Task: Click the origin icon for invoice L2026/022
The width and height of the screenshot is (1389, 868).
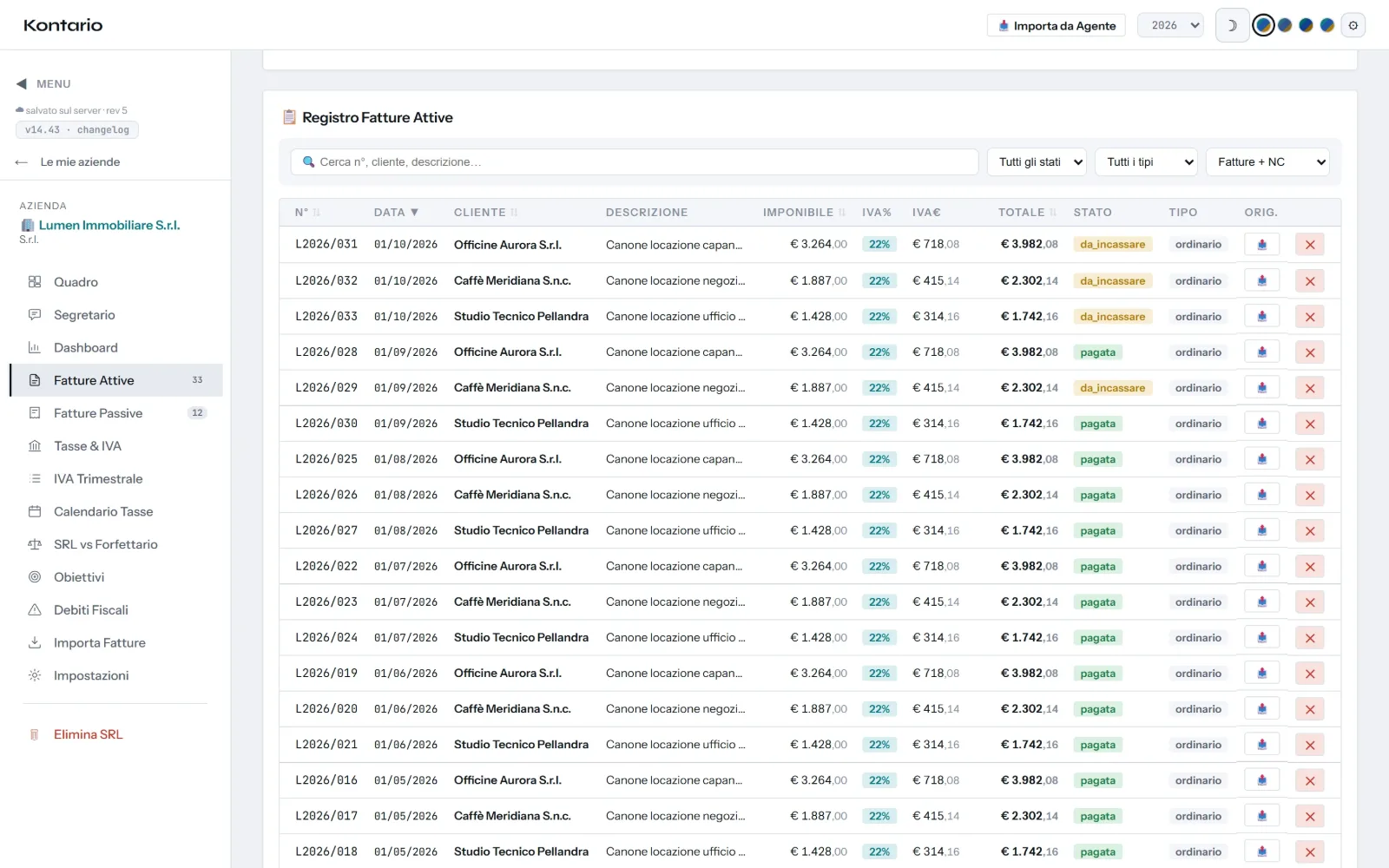Action: click(x=1261, y=566)
